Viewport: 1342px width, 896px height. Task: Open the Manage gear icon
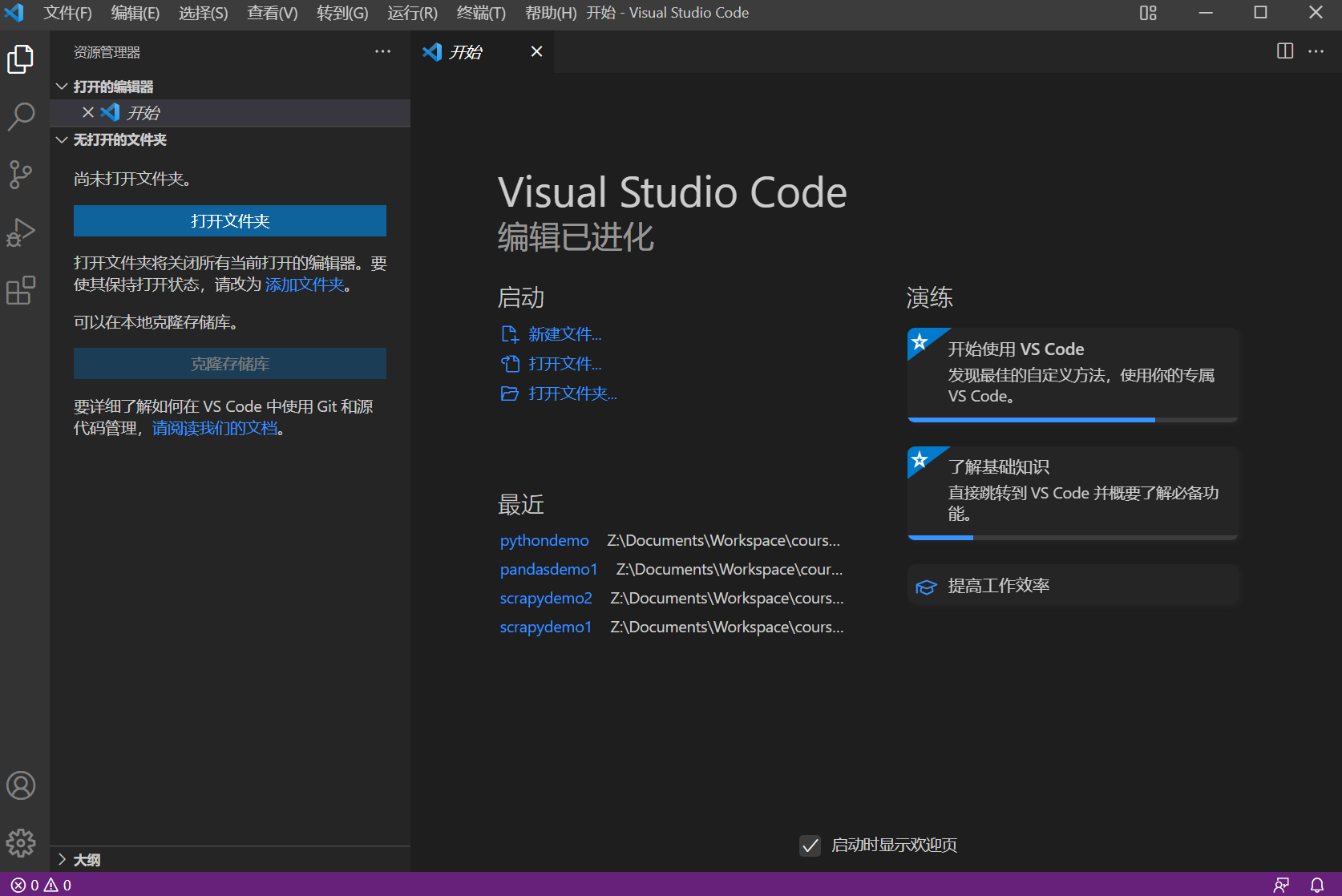[x=21, y=843]
